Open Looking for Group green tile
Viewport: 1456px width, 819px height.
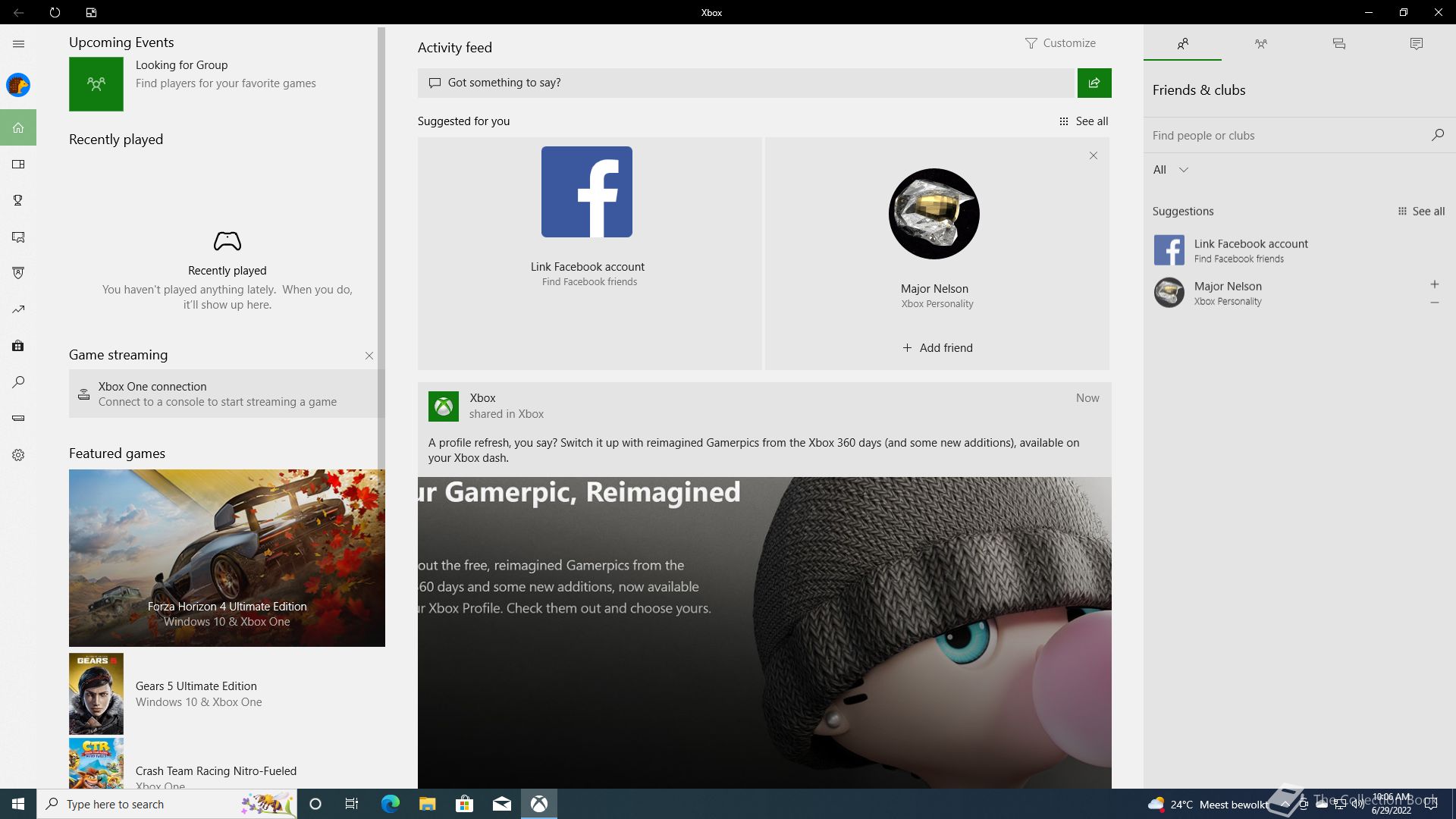(x=96, y=84)
